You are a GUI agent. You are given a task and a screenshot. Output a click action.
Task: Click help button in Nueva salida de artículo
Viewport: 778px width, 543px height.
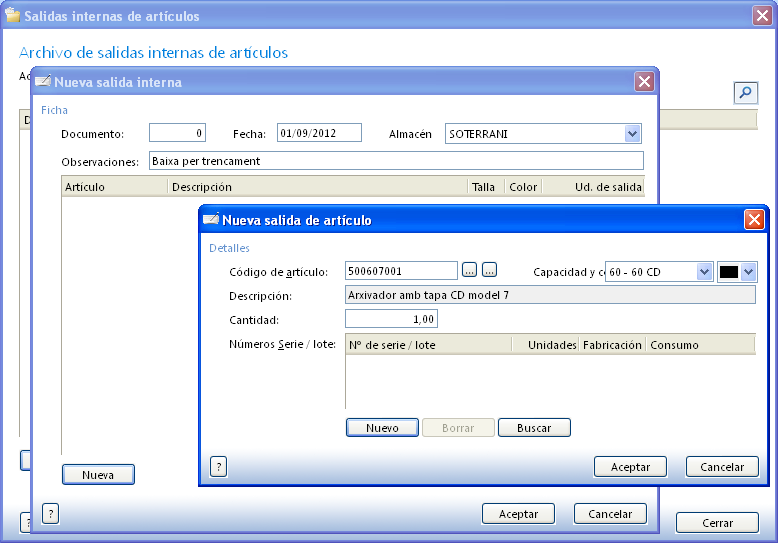218,467
